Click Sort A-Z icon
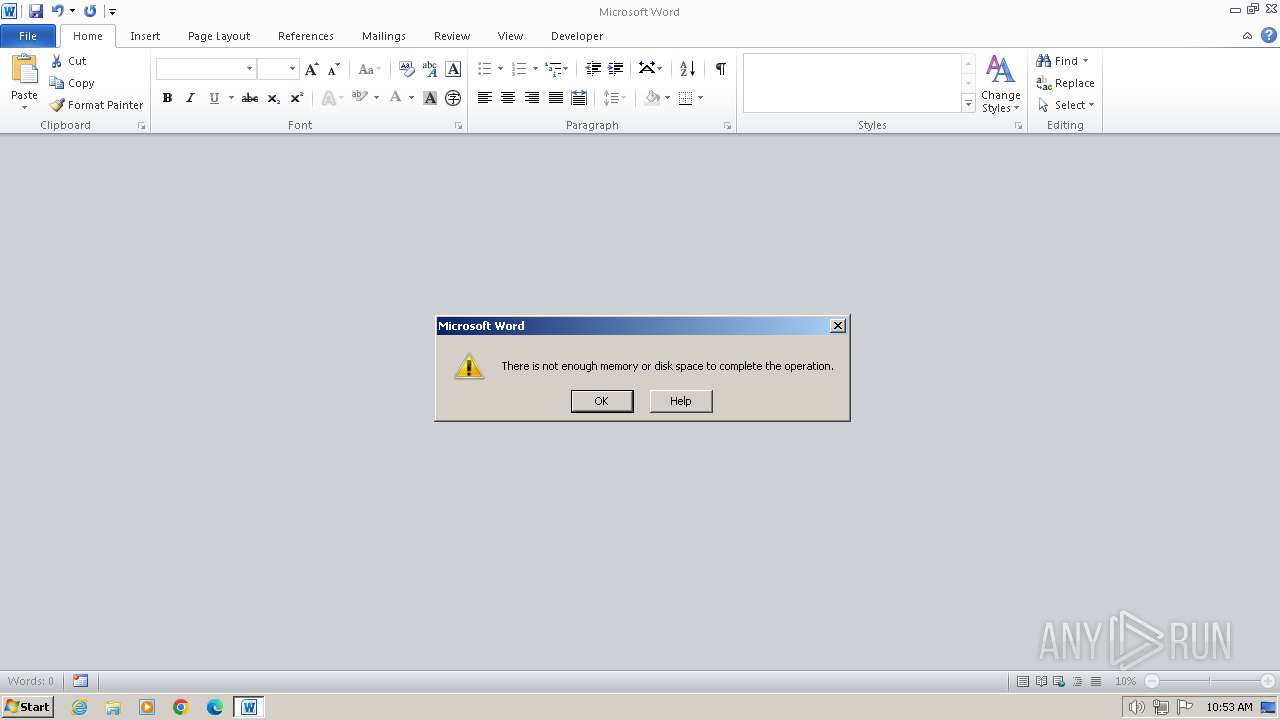 coord(687,68)
